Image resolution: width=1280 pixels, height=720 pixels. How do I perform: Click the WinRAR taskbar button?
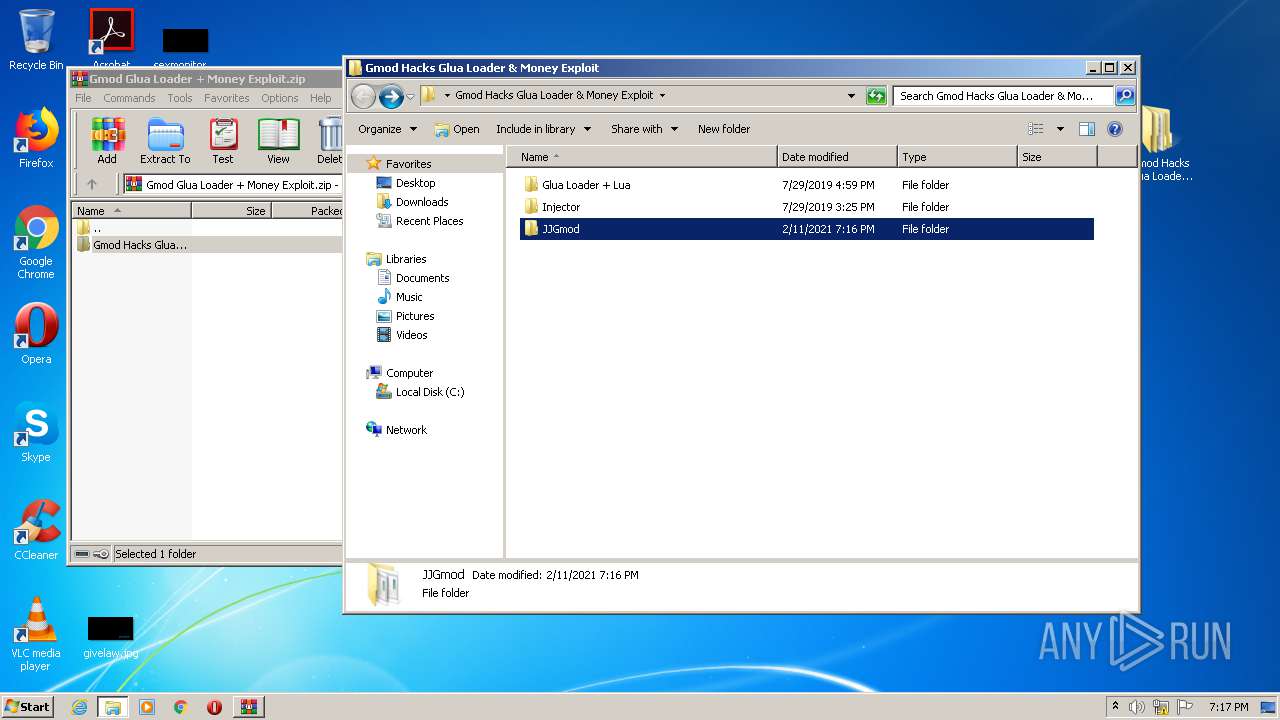click(x=249, y=707)
